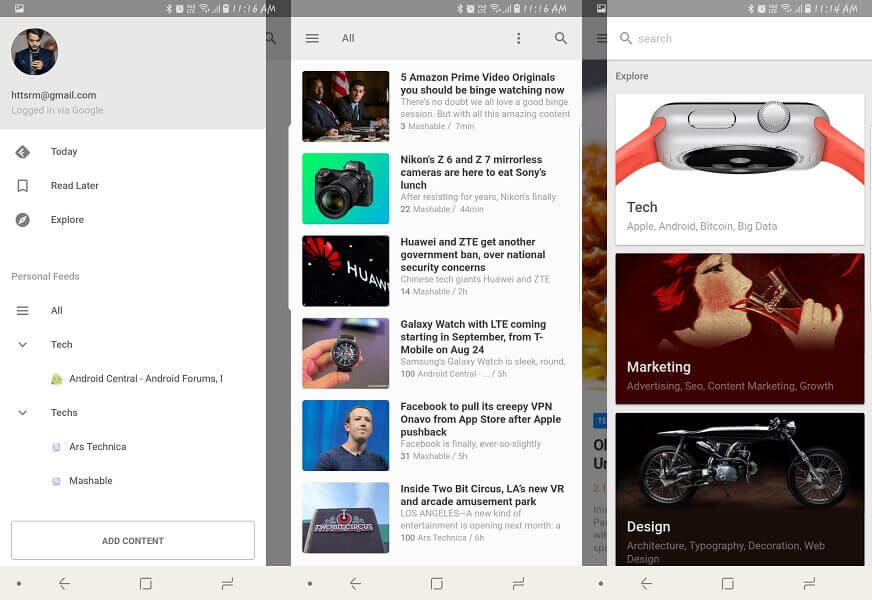Image resolution: width=872 pixels, height=600 pixels.
Task: Tap the Mark Zuckerberg thumbnail image
Action: pos(345,435)
